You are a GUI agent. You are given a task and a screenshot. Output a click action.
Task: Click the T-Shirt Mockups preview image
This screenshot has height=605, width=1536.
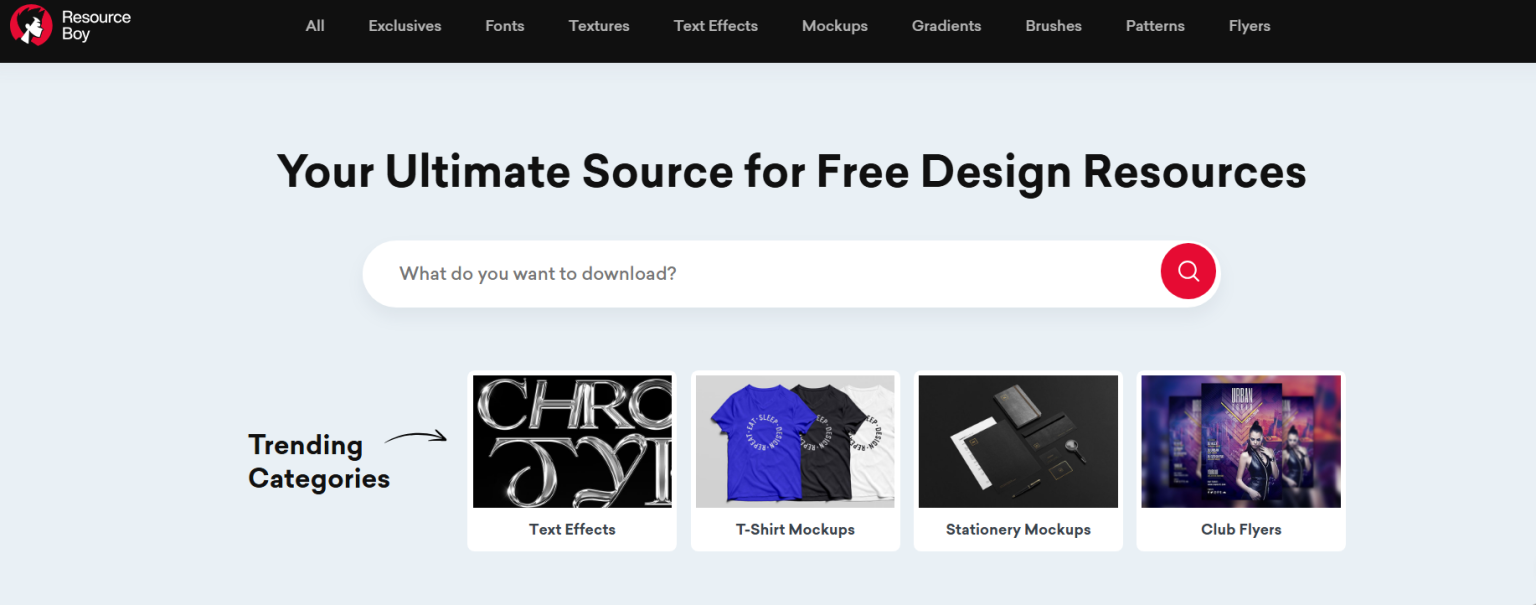click(x=795, y=441)
